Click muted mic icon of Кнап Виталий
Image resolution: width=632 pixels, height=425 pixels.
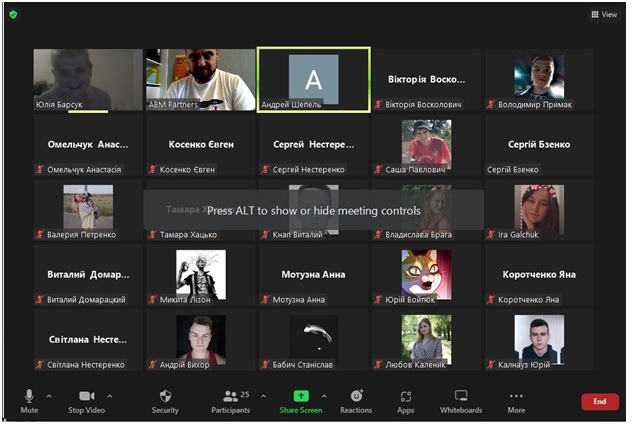coord(265,235)
